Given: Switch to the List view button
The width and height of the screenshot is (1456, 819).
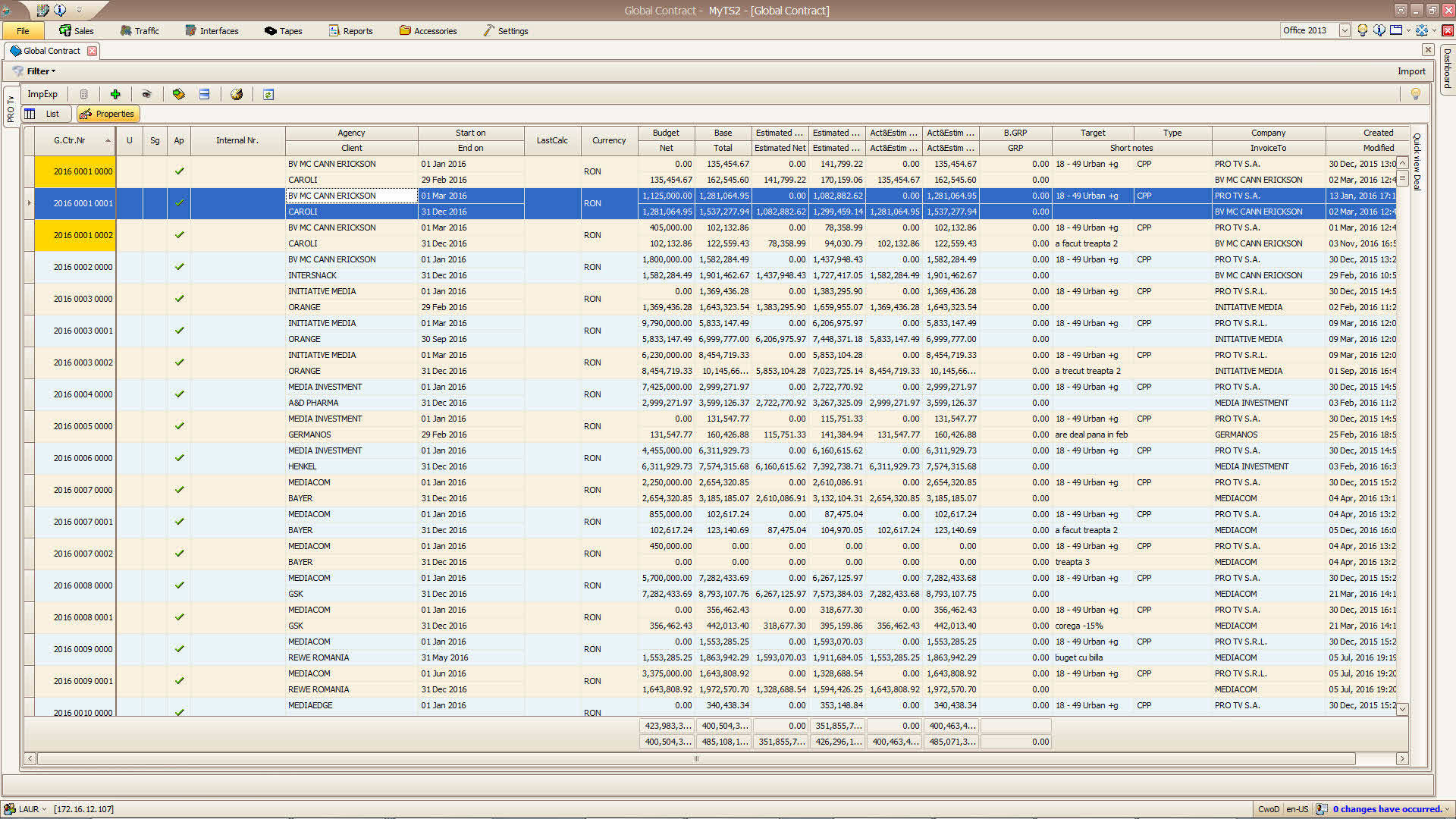Looking at the screenshot, I should tap(45, 114).
